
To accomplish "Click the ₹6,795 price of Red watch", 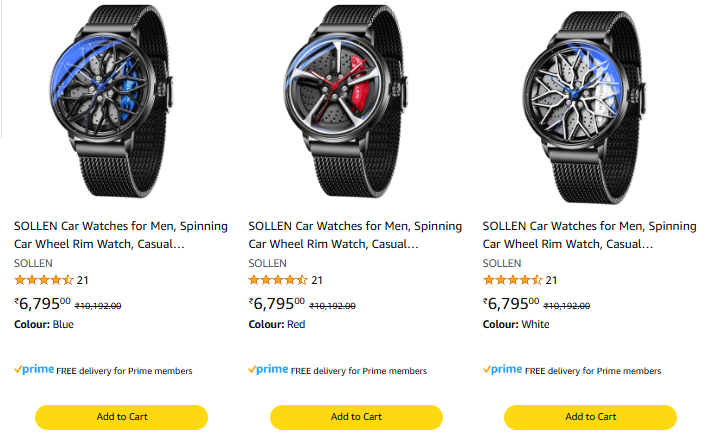I will click(276, 304).
